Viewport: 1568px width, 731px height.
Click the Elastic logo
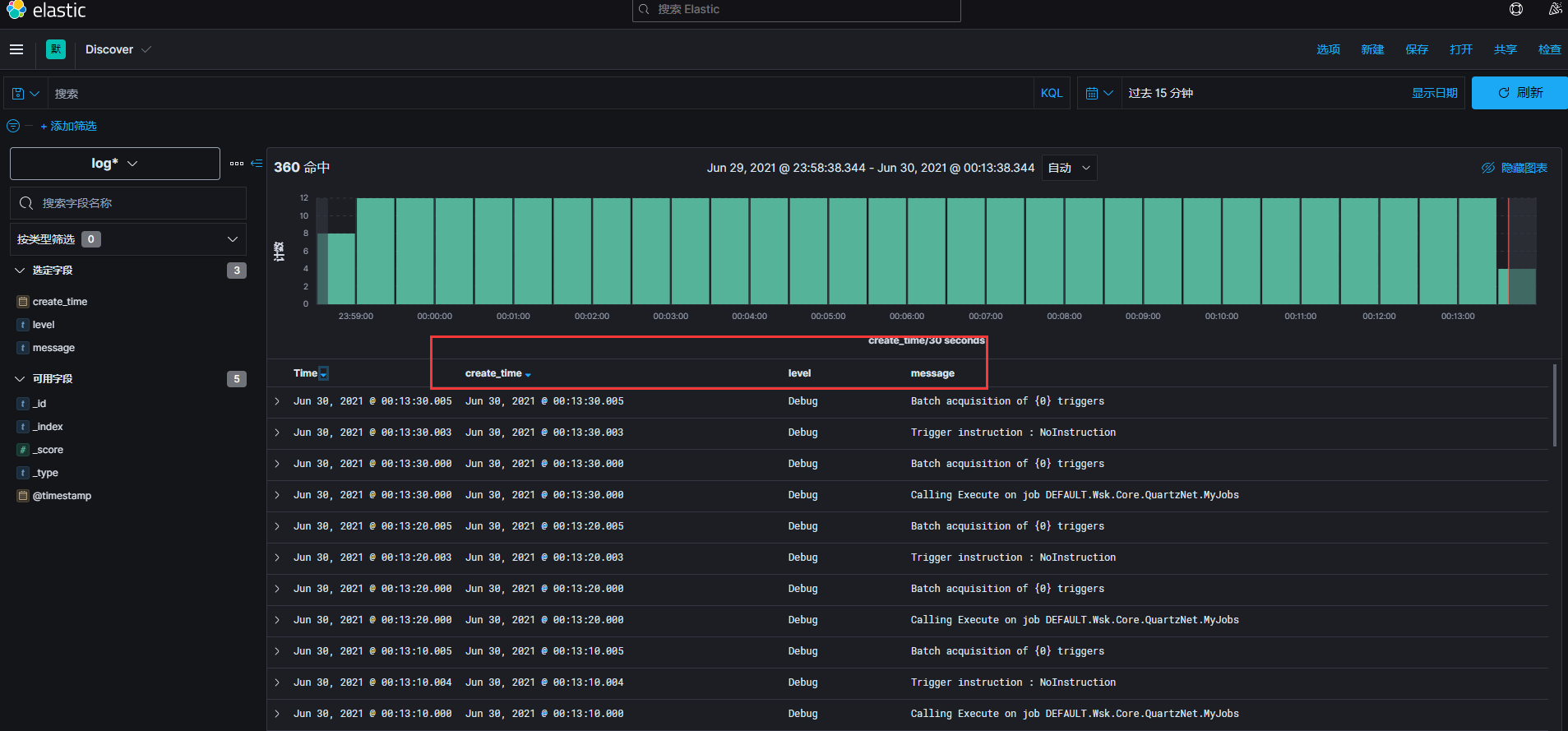(x=46, y=10)
